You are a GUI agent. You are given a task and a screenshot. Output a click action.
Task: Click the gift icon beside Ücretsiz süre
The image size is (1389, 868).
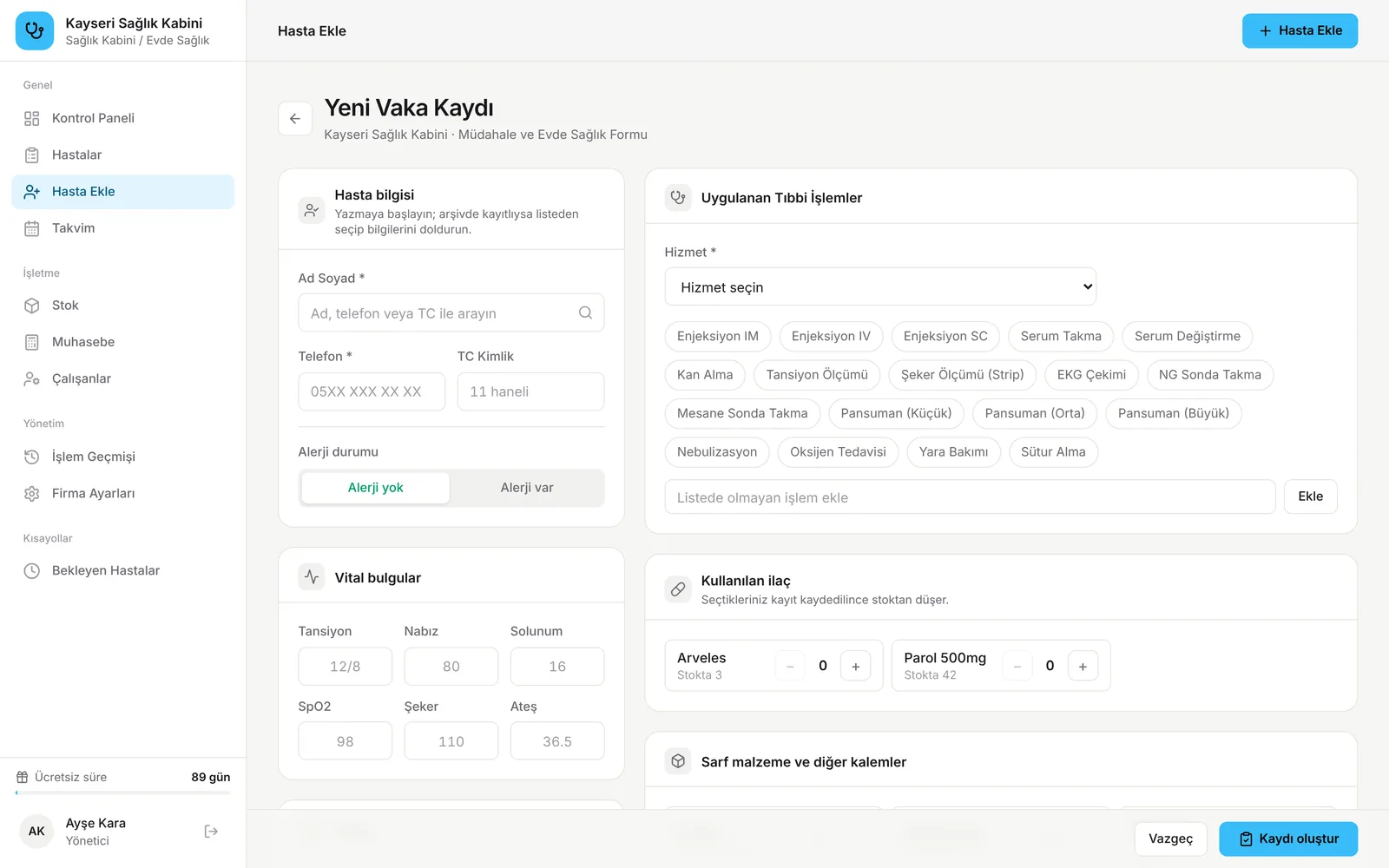pyautogui.click(x=23, y=777)
